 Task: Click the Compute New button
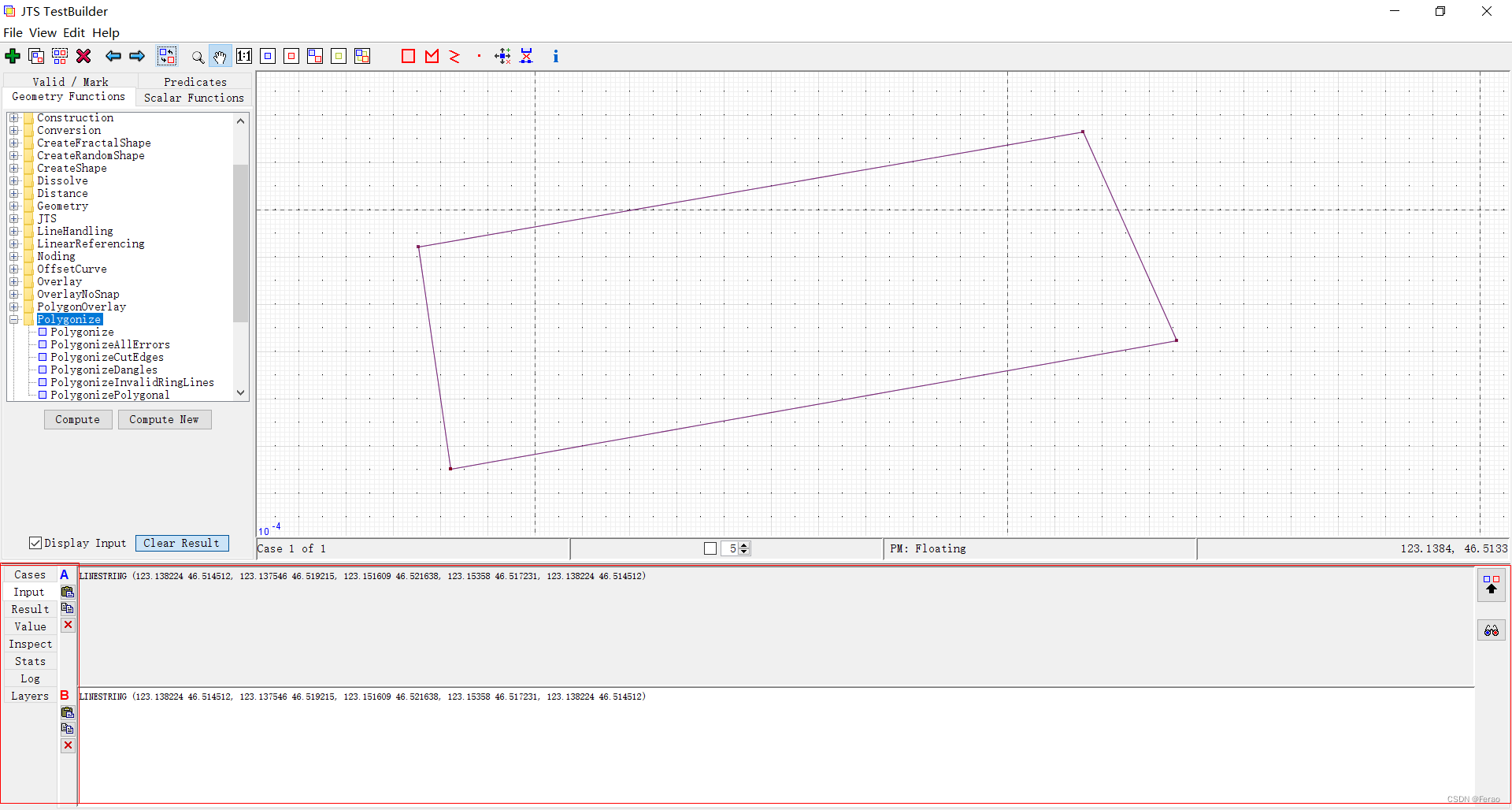[x=165, y=419]
